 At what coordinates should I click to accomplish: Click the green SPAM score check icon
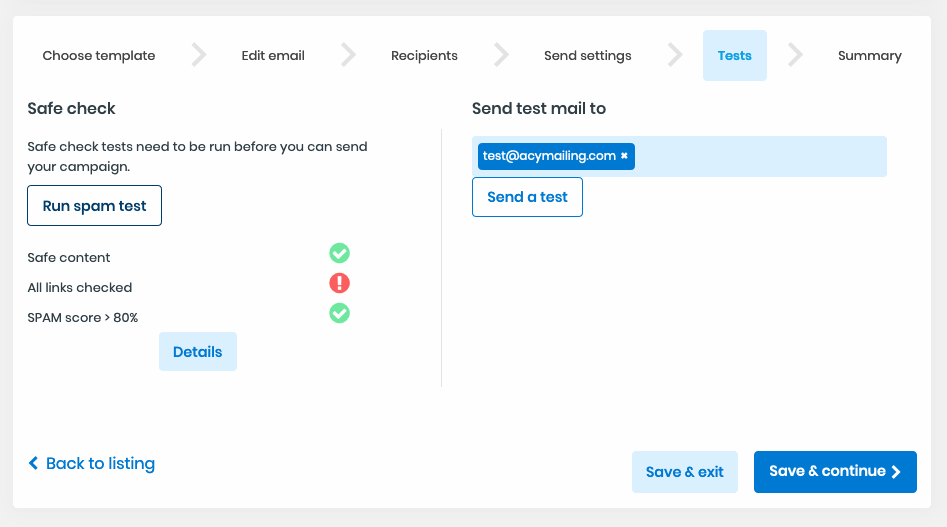(340, 314)
